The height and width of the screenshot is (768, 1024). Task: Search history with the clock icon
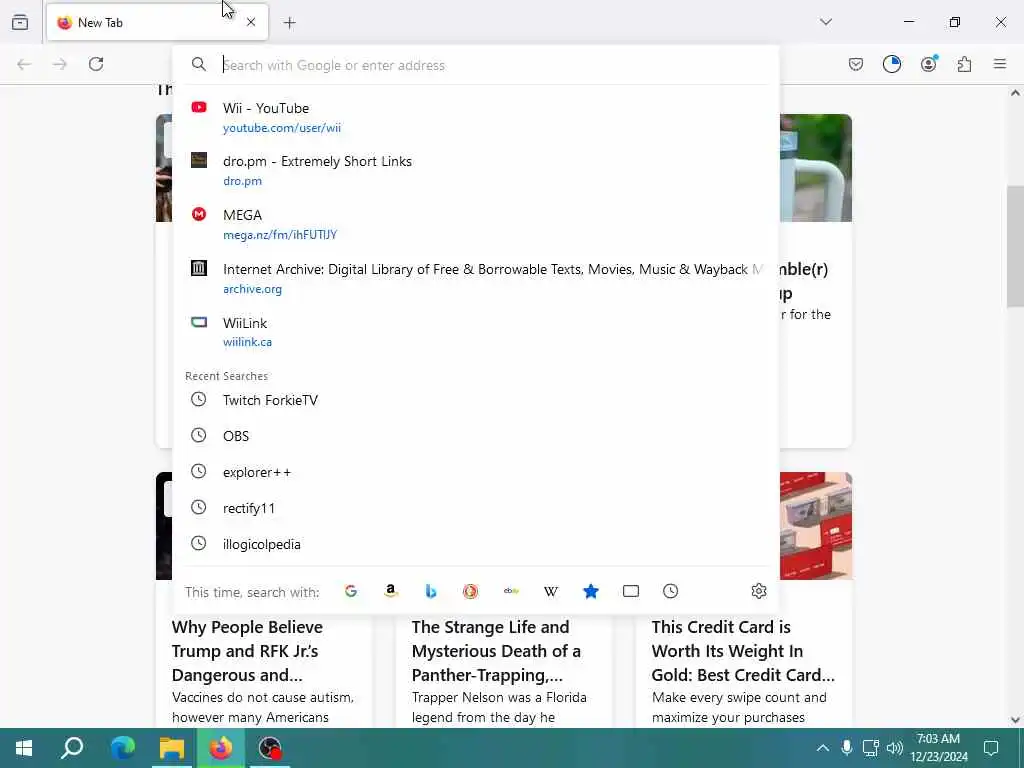(671, 592)
